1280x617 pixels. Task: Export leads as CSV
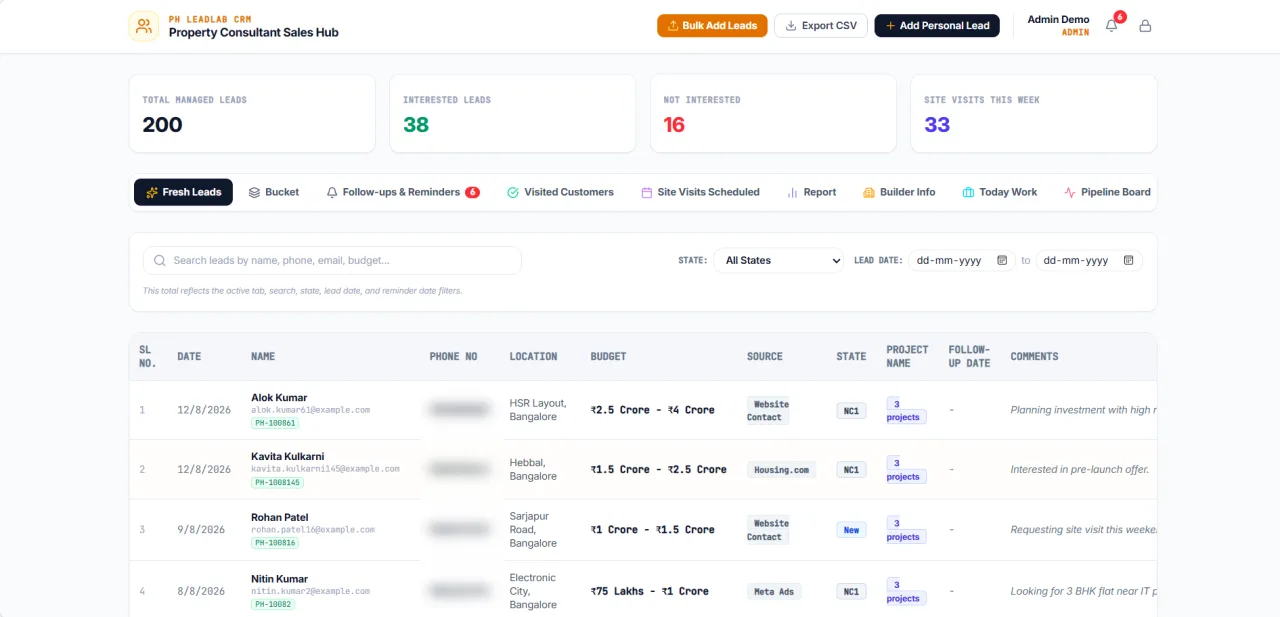coord(821,26)
